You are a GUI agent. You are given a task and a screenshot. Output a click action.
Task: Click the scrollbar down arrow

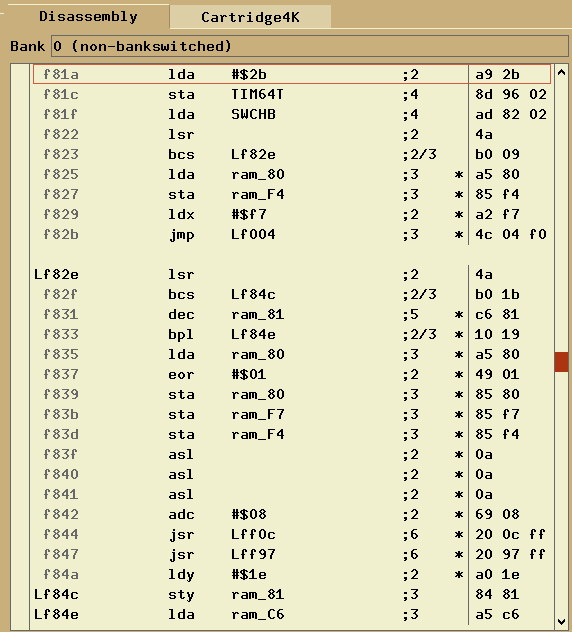[561, 621]
